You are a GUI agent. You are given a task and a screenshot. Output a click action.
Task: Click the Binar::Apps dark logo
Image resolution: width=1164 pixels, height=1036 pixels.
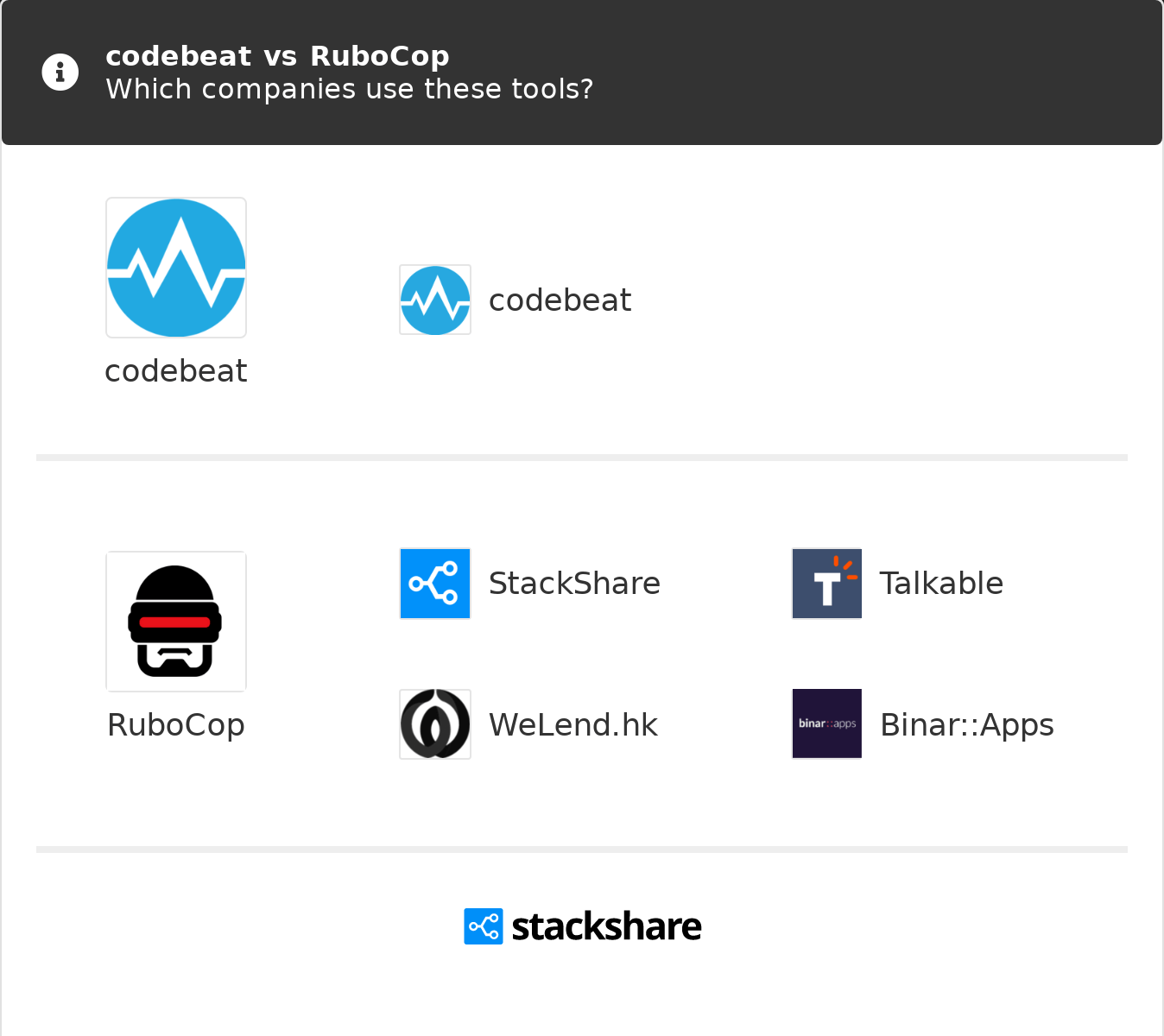(827, 723)
